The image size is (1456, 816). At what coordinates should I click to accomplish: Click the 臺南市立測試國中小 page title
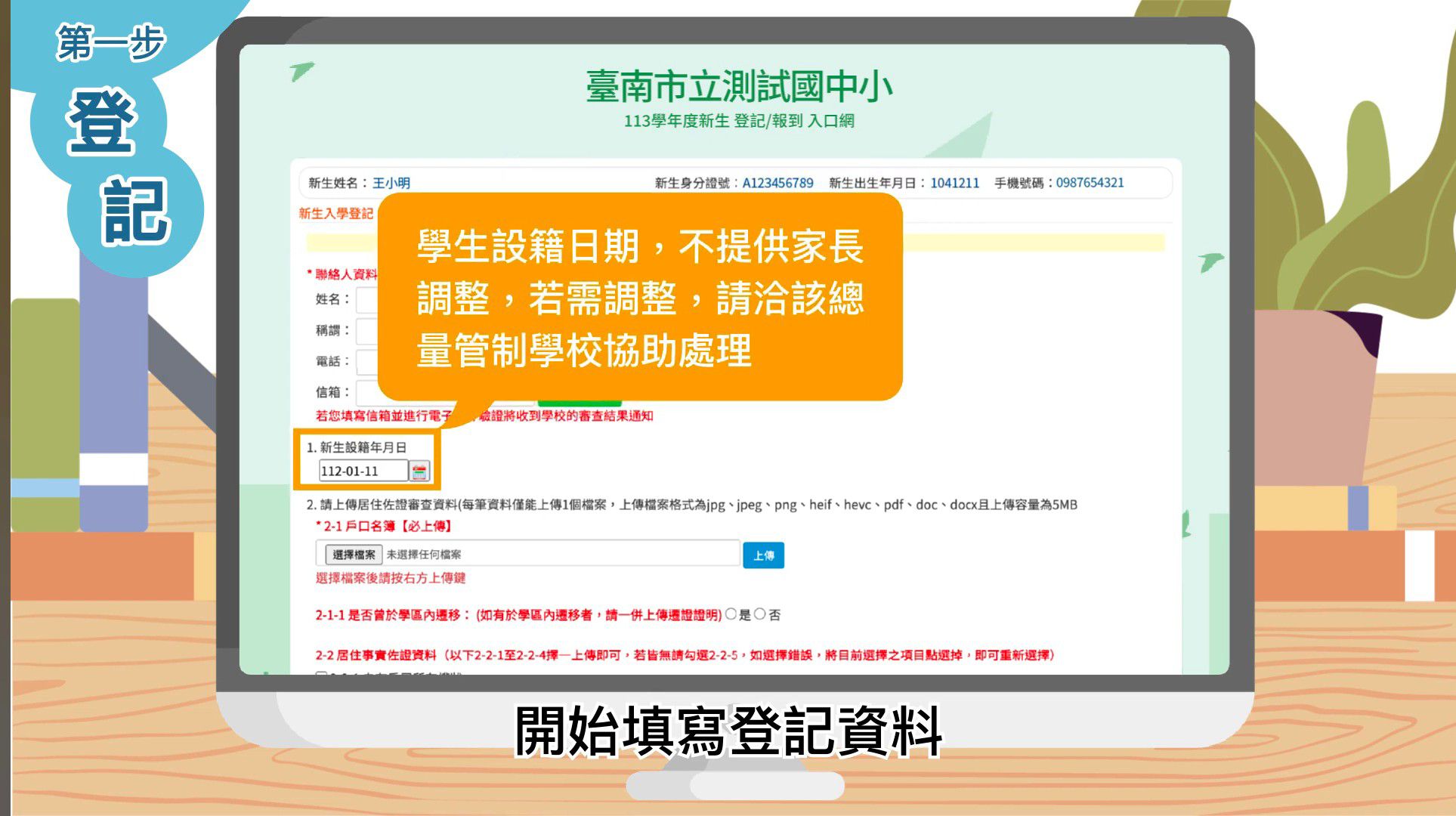click(x=738, y=87)
